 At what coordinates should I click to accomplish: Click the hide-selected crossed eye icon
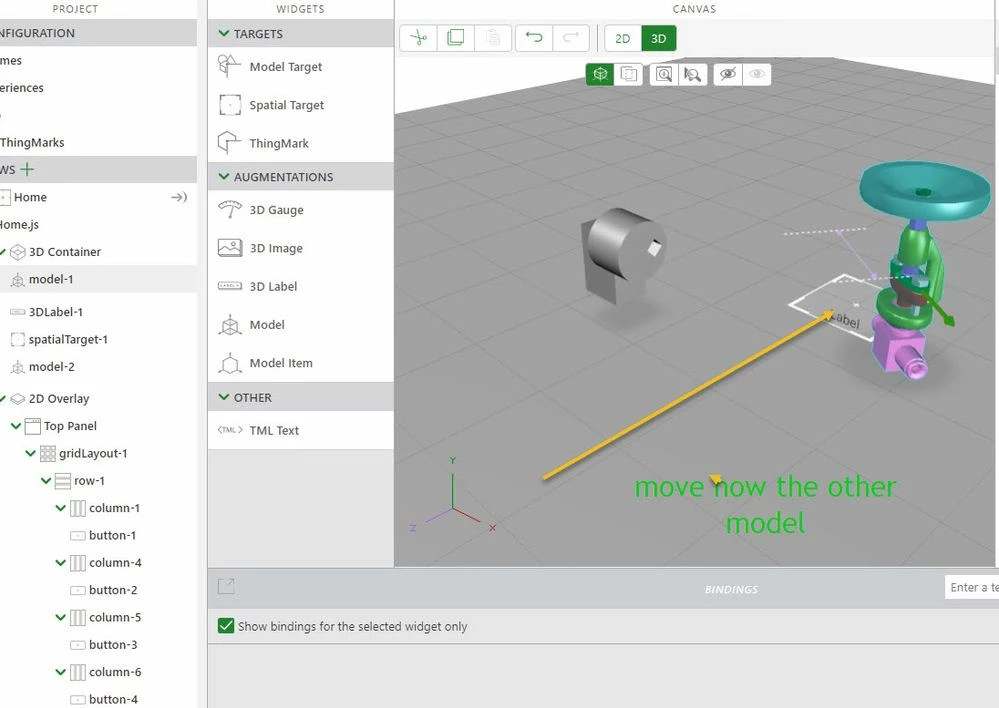(x=728, y=75)
